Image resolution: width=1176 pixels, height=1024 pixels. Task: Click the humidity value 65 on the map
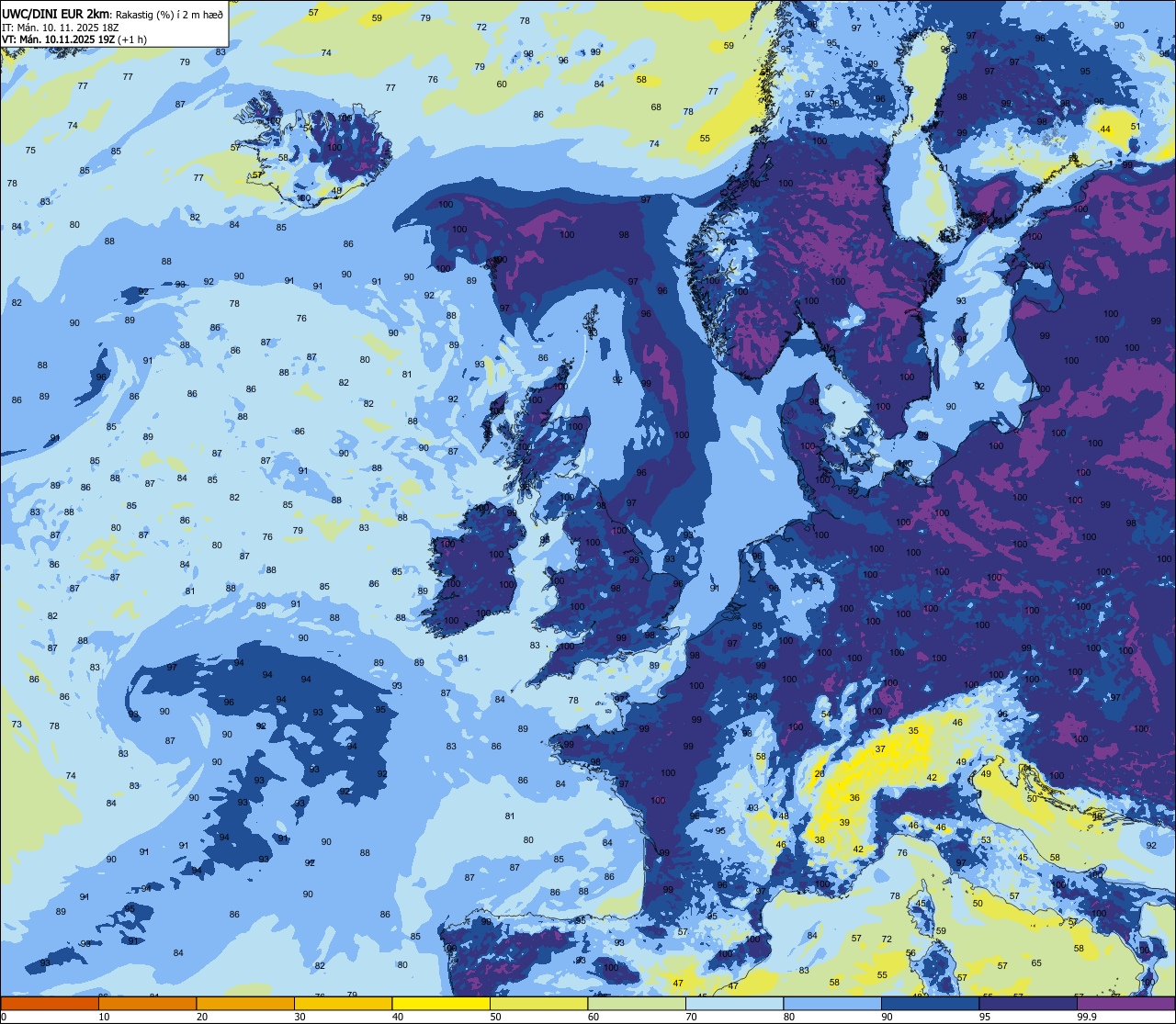[x=1036, y=963]
